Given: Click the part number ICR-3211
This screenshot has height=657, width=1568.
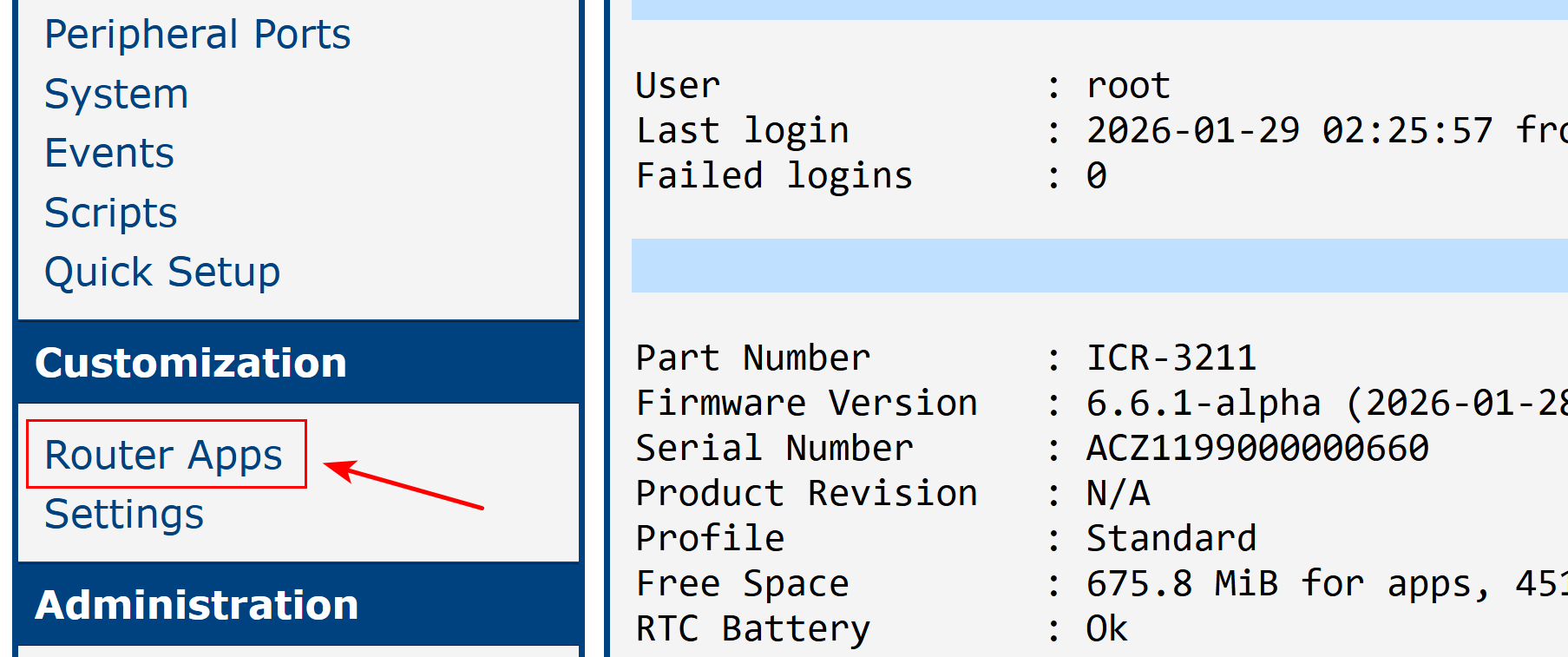Looking at the screenshot, I should (1171, 358).
